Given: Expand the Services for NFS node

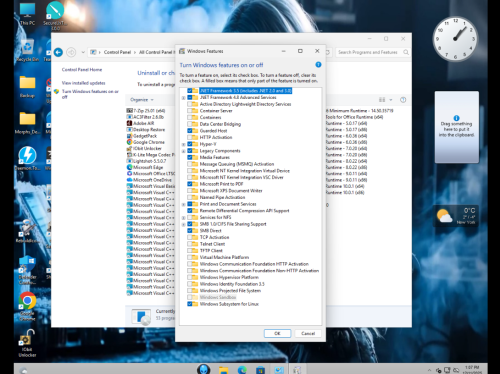Looking at the screenshot, I should [183, 218].
